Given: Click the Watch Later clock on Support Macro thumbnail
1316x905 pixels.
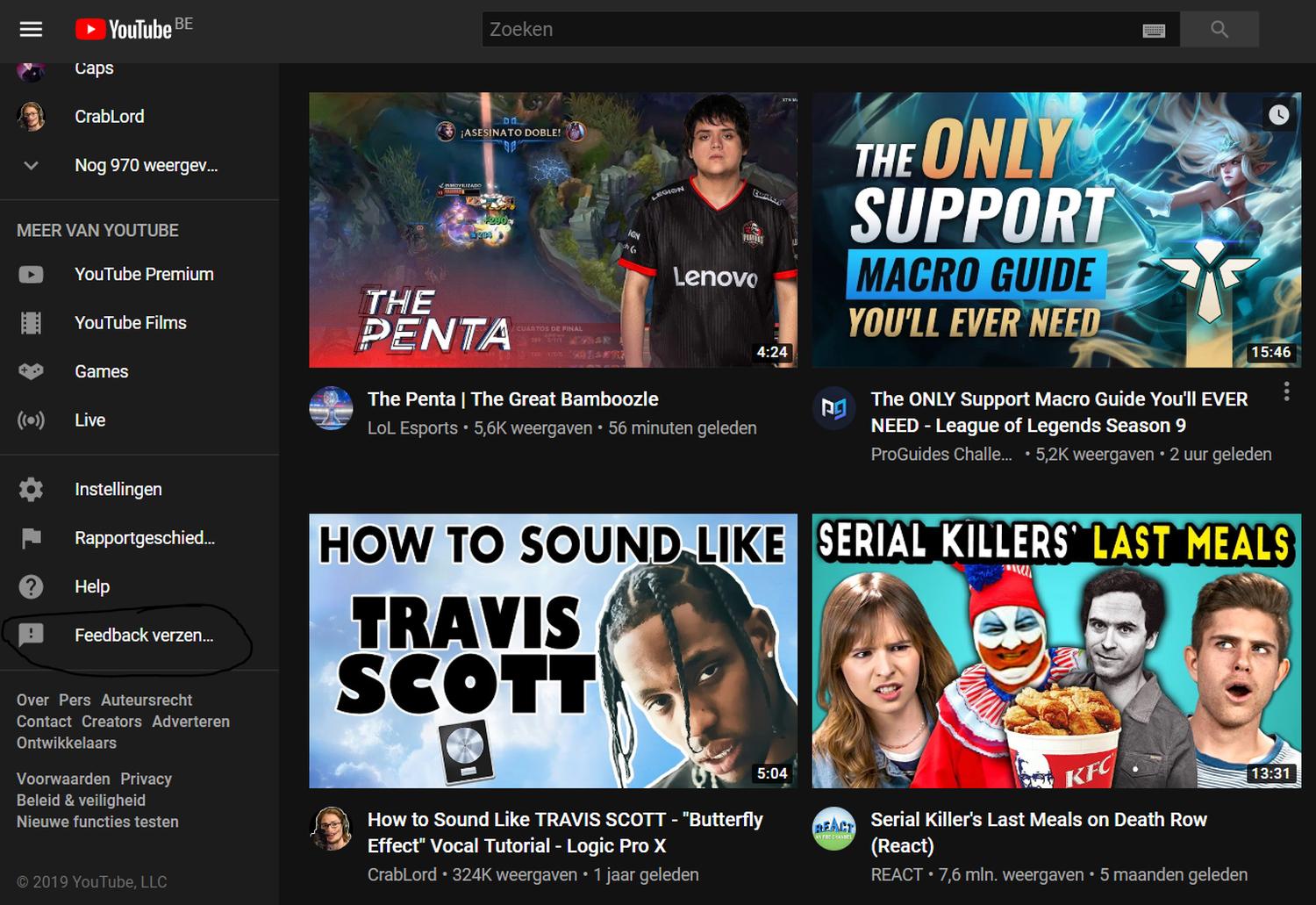Looking at the screenshot, I should click(x=1278, y=115).
